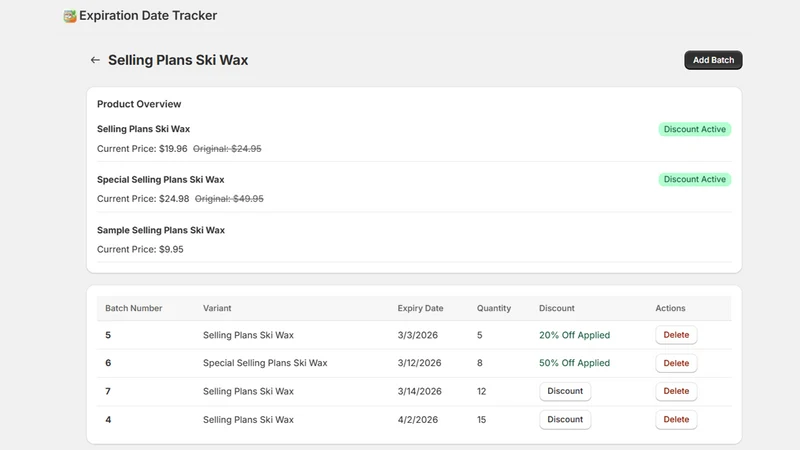Click Discount Active badge for Special Selling Plans
The height and width of the screenshot is (450, 800).
(694, 180)
